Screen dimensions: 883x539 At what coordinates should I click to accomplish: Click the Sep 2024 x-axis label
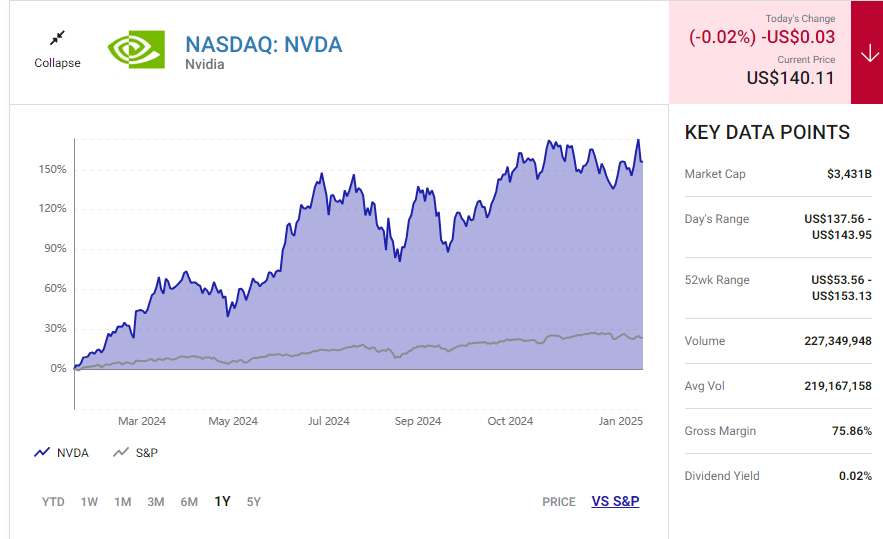tap(418, 421)
